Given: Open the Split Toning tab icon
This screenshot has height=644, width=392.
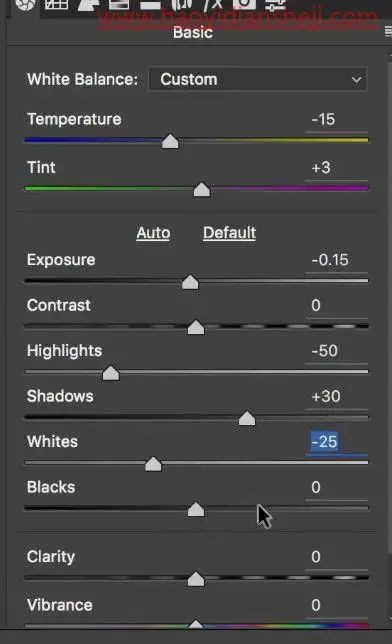Looking at the screenshot, I should (150, 5).
